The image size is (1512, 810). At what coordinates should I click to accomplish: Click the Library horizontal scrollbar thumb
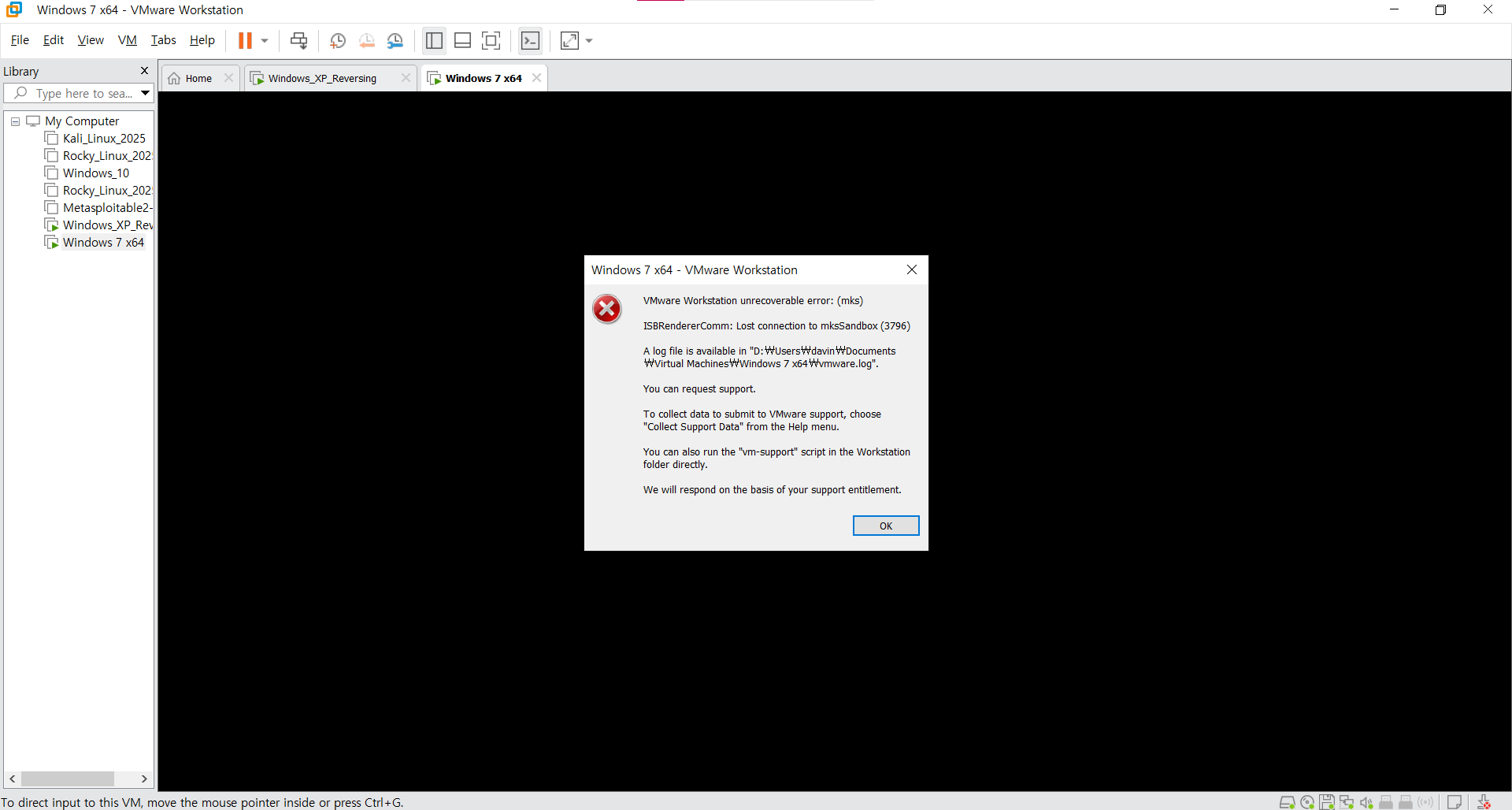pyautogui.click(x=68, y=778)
